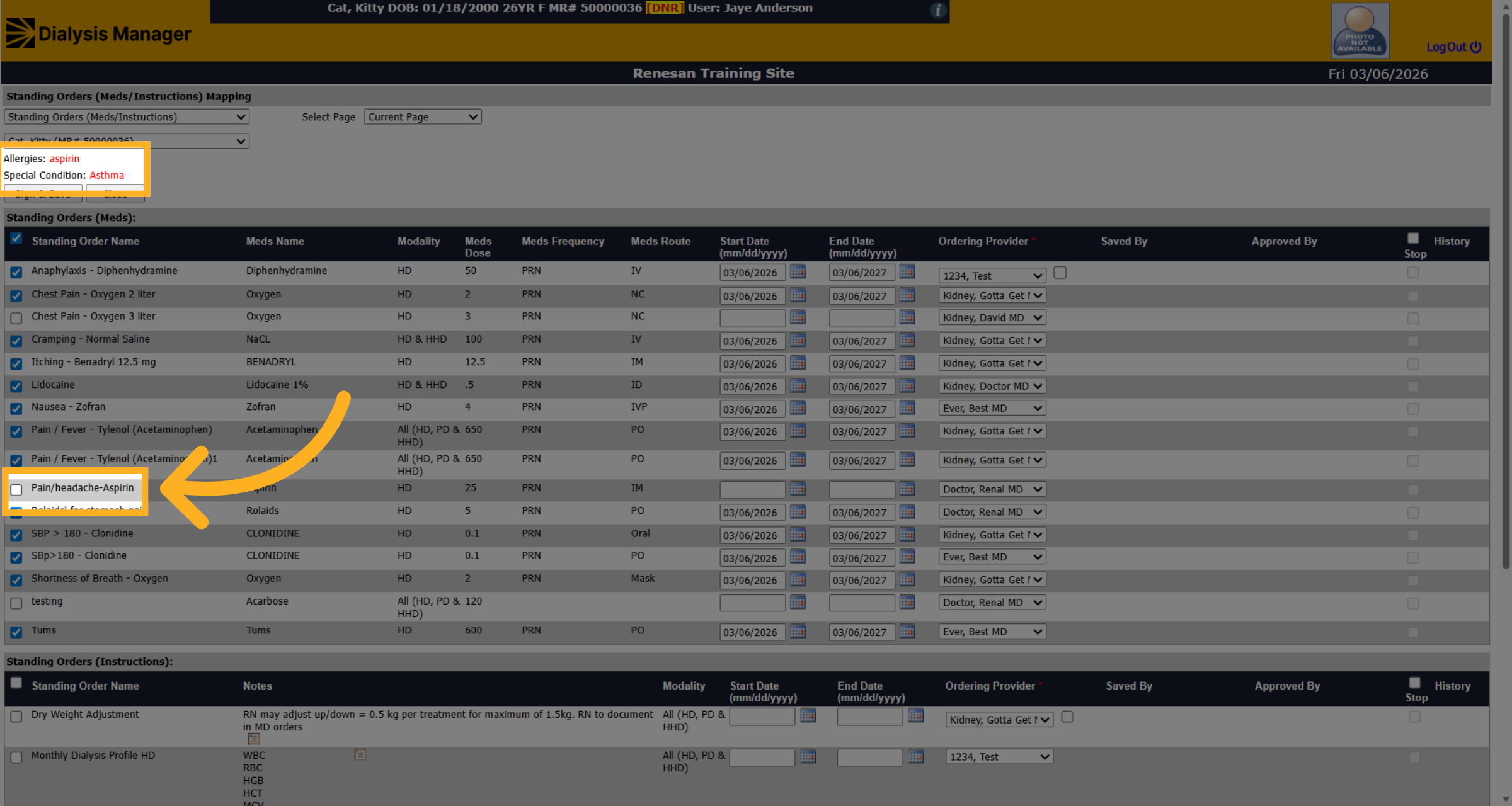Open notes icon under Dry Weight Adjustment notes
1512x806 pixels.
pos(254,739)
